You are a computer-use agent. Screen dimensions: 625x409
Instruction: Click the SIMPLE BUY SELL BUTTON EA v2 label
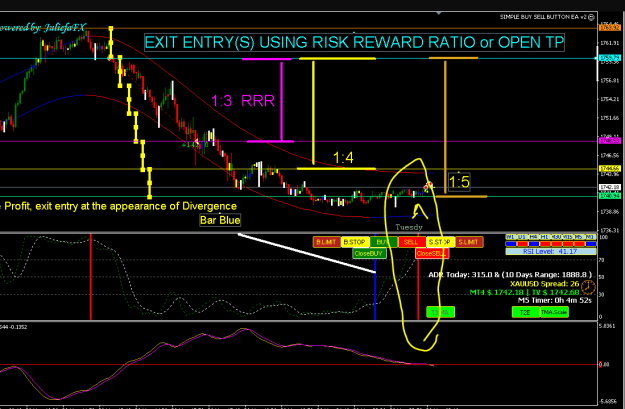[x=544, y=17]
